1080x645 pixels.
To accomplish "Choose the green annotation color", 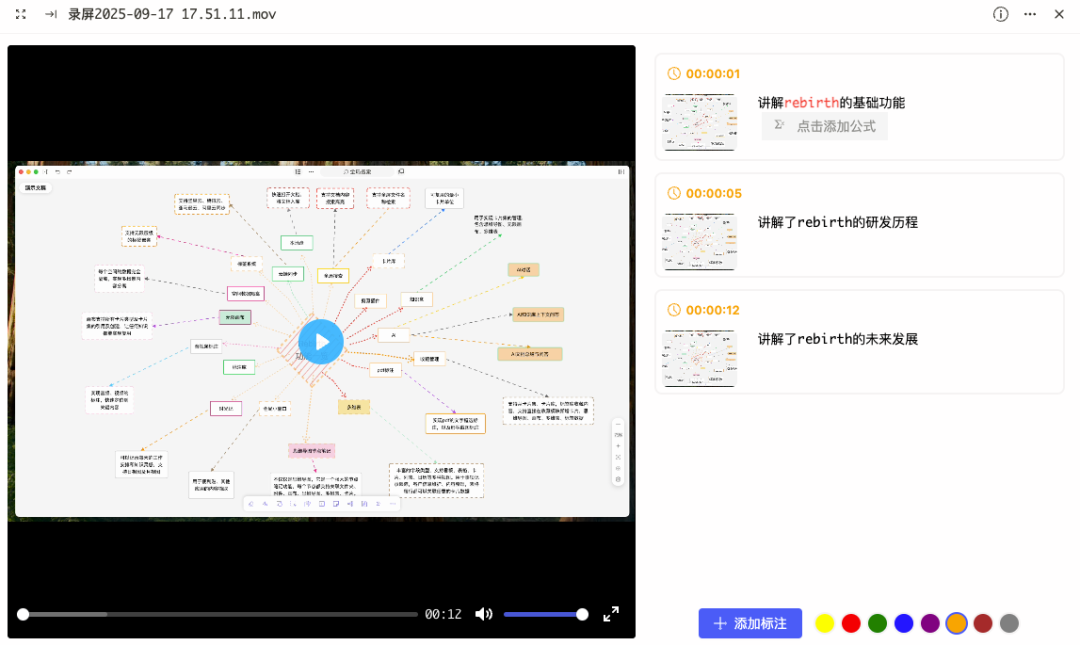I will point(877,623).
